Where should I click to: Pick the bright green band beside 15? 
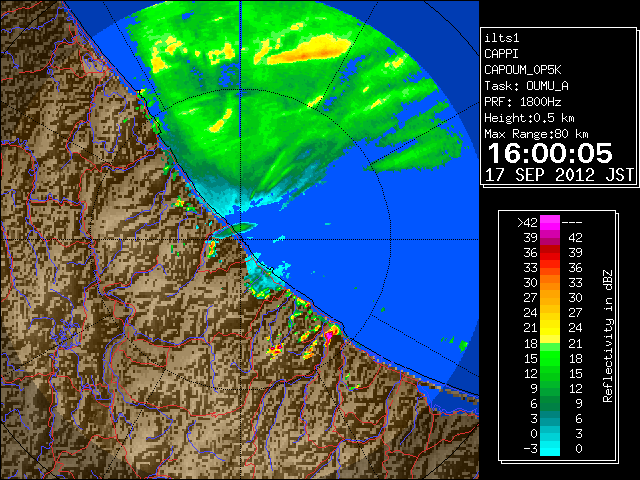click(x=550, y=358)
